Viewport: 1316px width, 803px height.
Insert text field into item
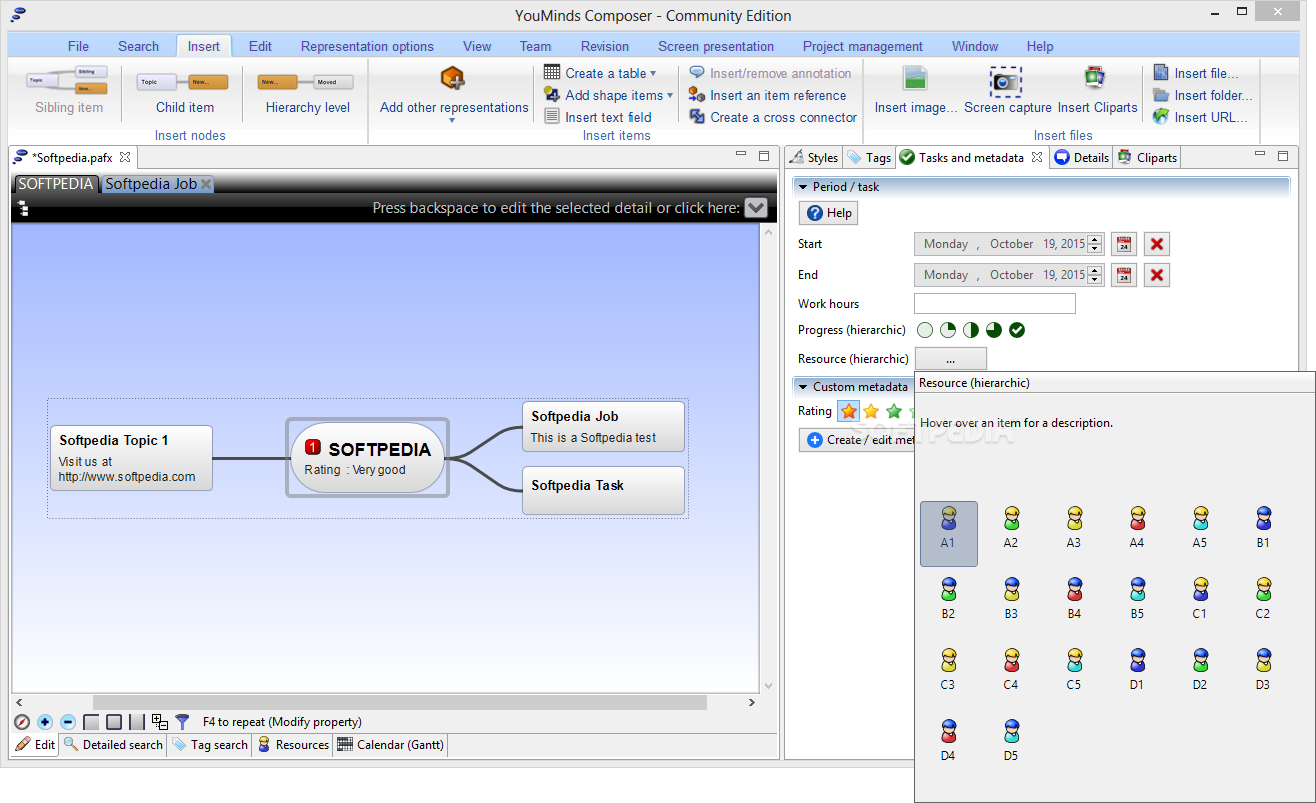598,117
